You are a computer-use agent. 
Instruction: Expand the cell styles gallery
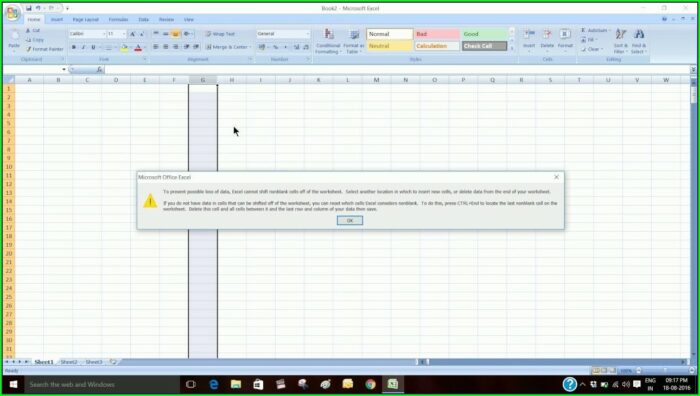512,48
